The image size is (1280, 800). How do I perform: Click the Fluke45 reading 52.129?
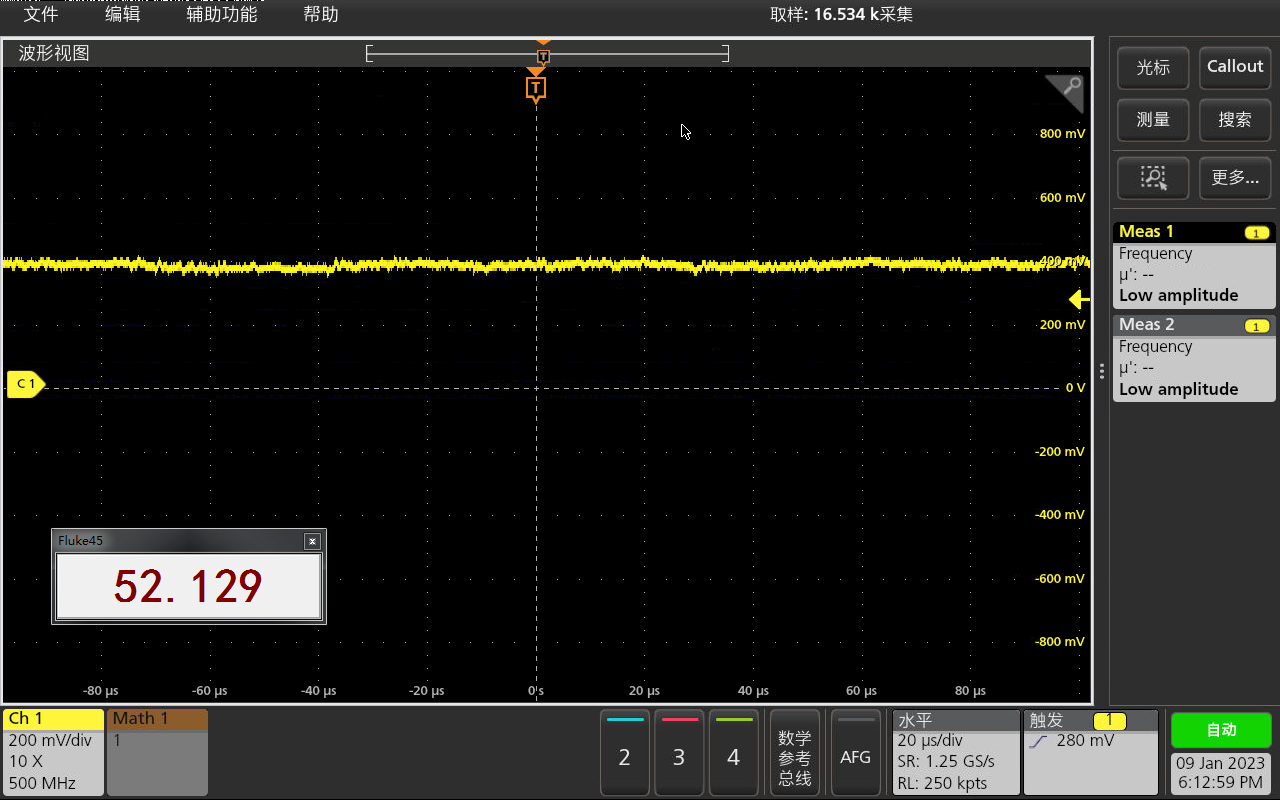(x=188, y=587)
